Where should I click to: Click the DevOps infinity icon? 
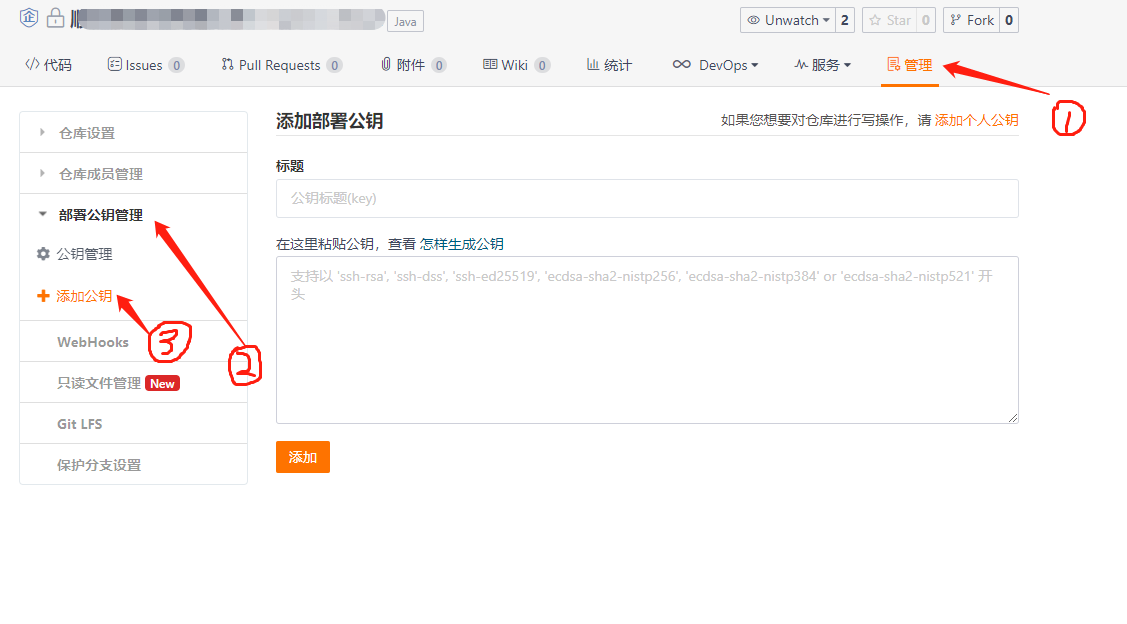click(681, 65)
